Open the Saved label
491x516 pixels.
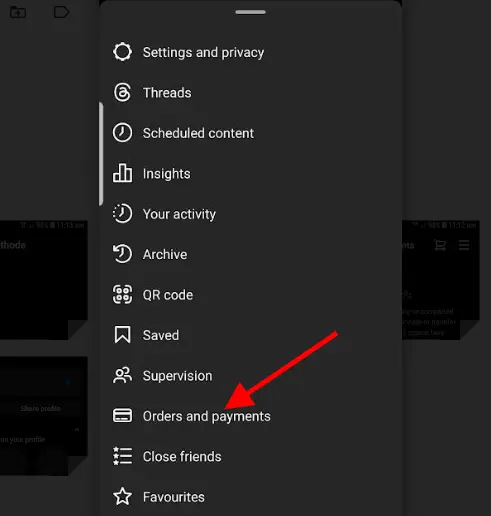pyautogui.click(x=161, y=335)
